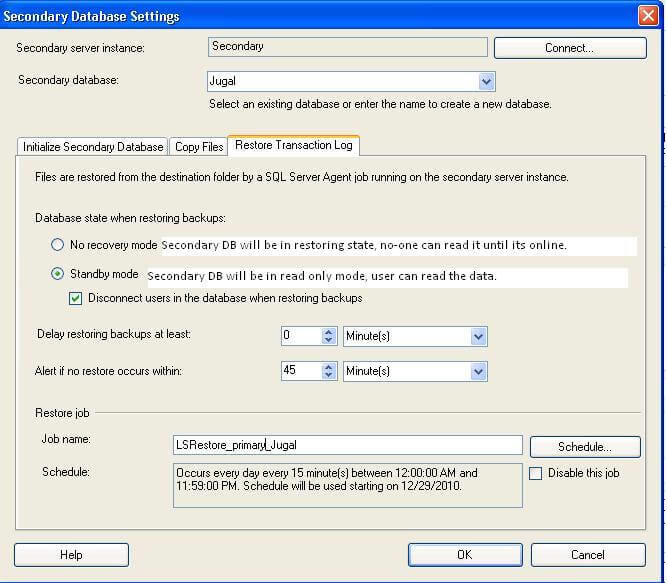
Task: Open the Secondary database dropdown arrow
Action: (486, 81)
